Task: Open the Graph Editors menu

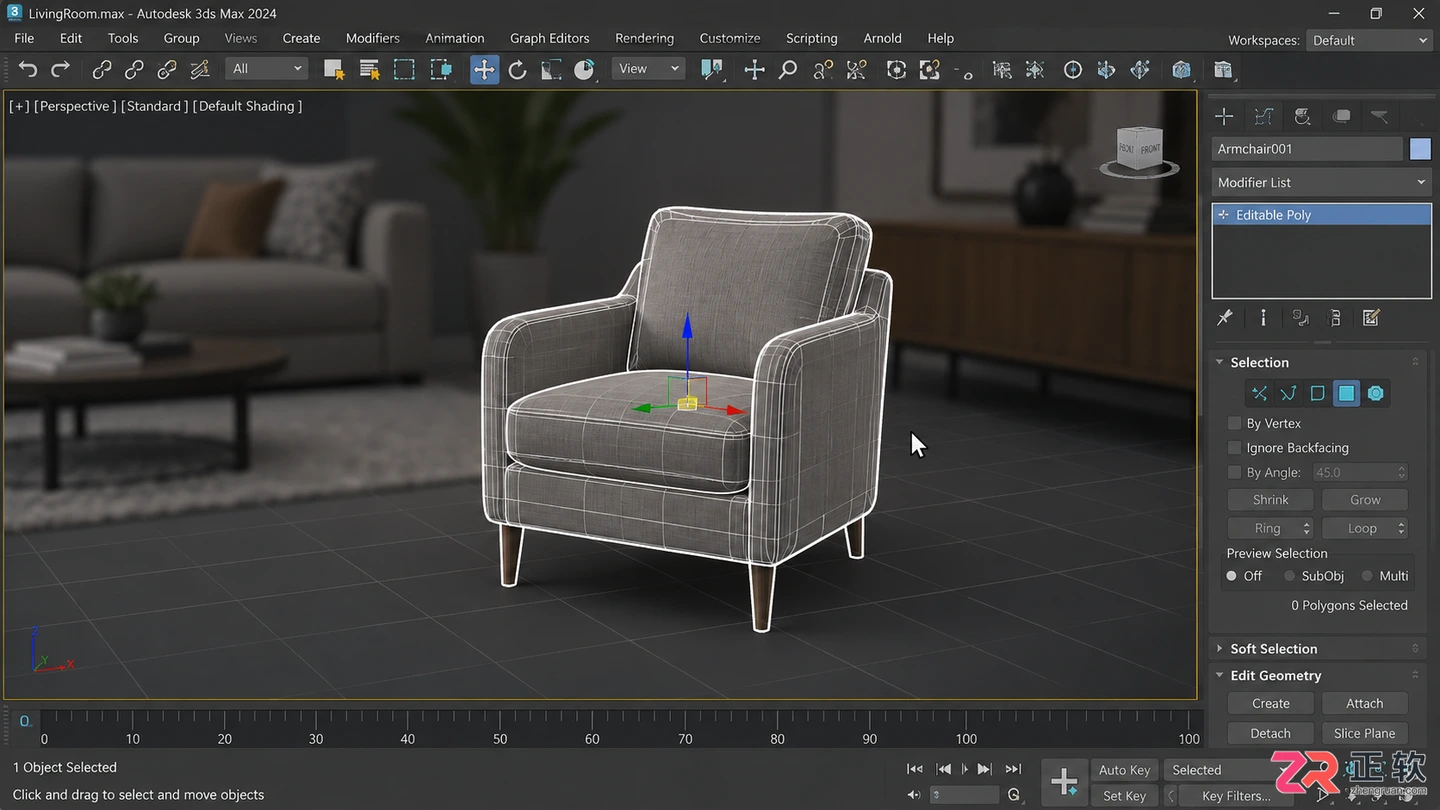Action: [x=550, y=38]
